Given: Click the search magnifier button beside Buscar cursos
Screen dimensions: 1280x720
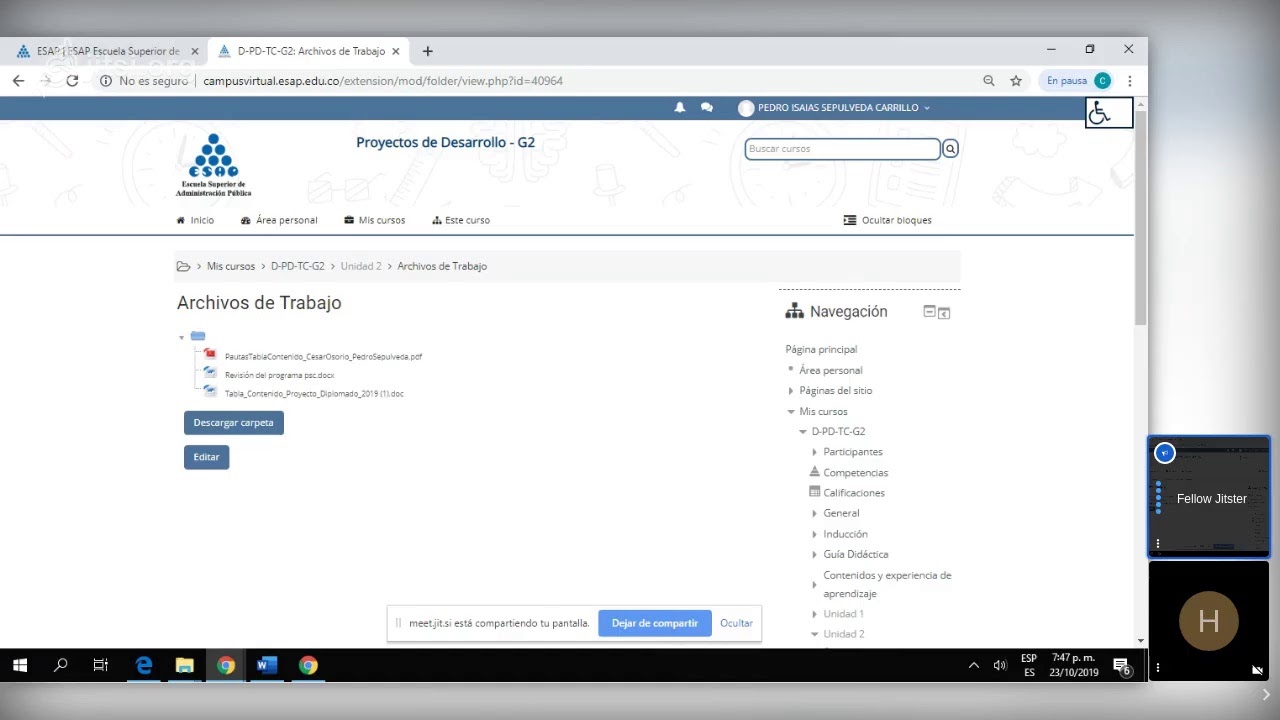Looking at the screenshot, I should tap(950, 149).
